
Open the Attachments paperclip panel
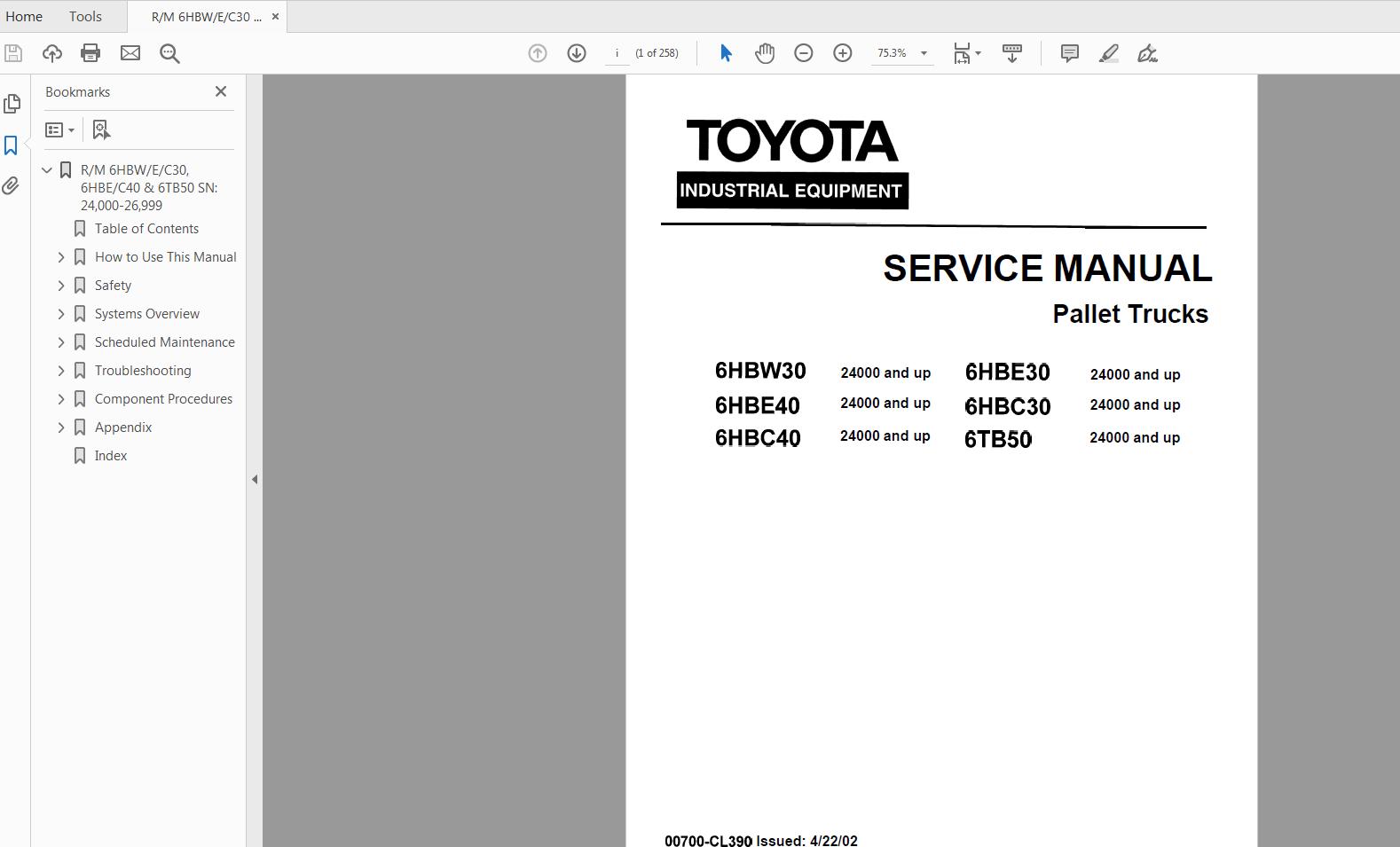(x=11, y=185)
